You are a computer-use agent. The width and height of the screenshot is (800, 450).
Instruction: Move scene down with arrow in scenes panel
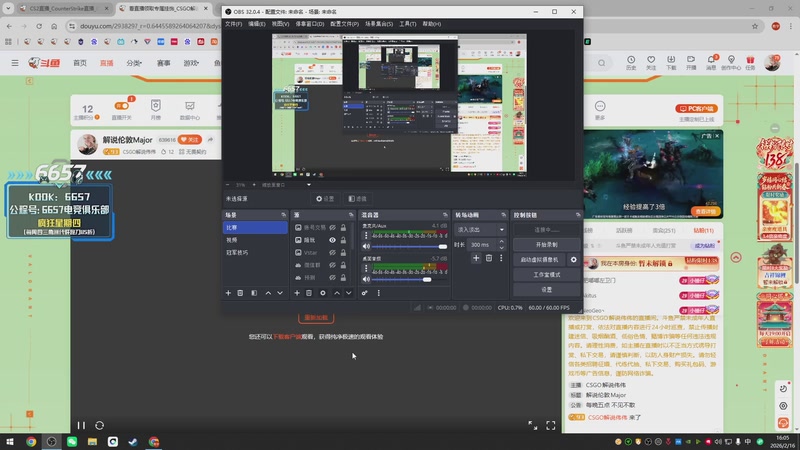click(x=280, y=293)
